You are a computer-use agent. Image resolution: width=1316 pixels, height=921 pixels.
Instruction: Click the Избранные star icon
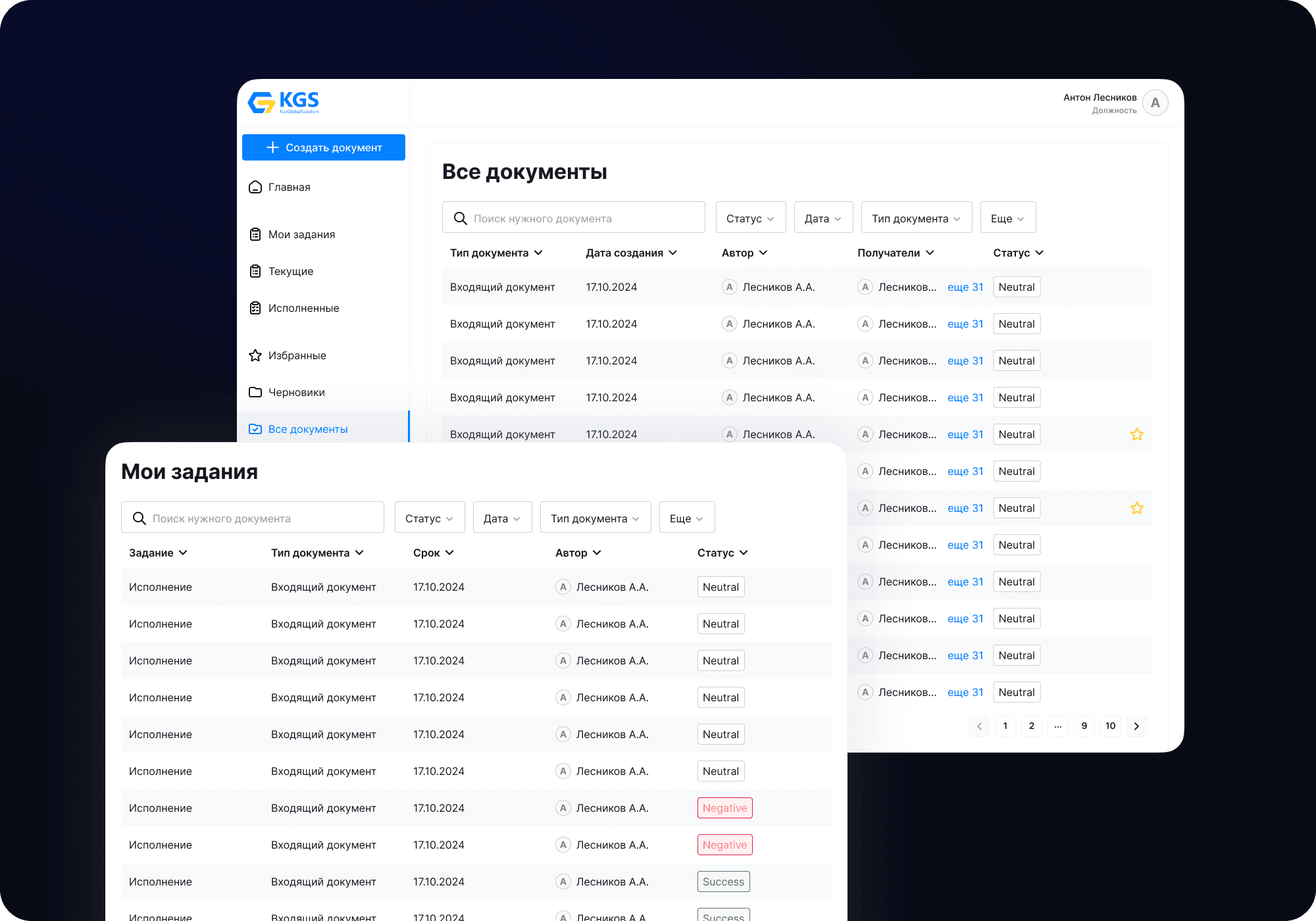tap(255, 356)
